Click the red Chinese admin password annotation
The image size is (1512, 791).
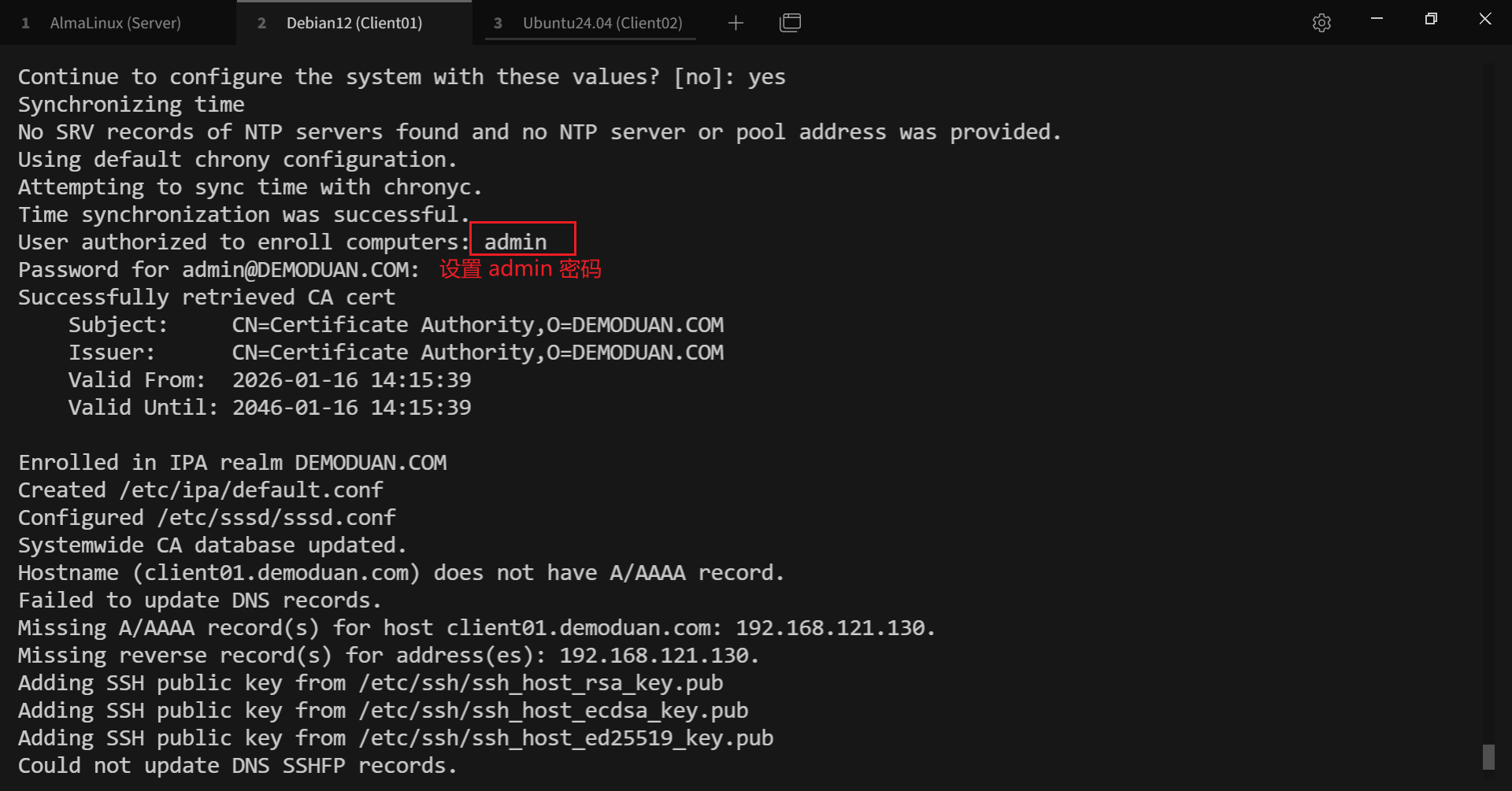click(520, 269)
